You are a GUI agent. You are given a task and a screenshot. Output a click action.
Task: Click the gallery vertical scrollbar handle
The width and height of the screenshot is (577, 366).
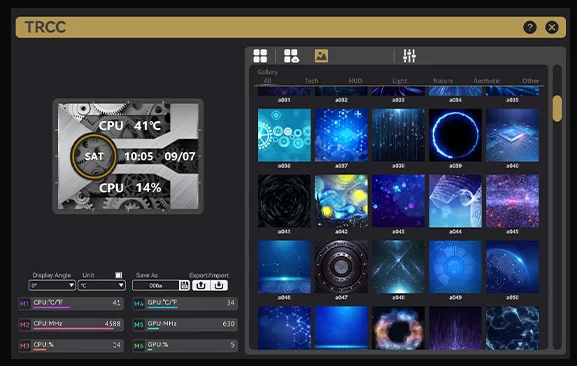pos(557,108)
